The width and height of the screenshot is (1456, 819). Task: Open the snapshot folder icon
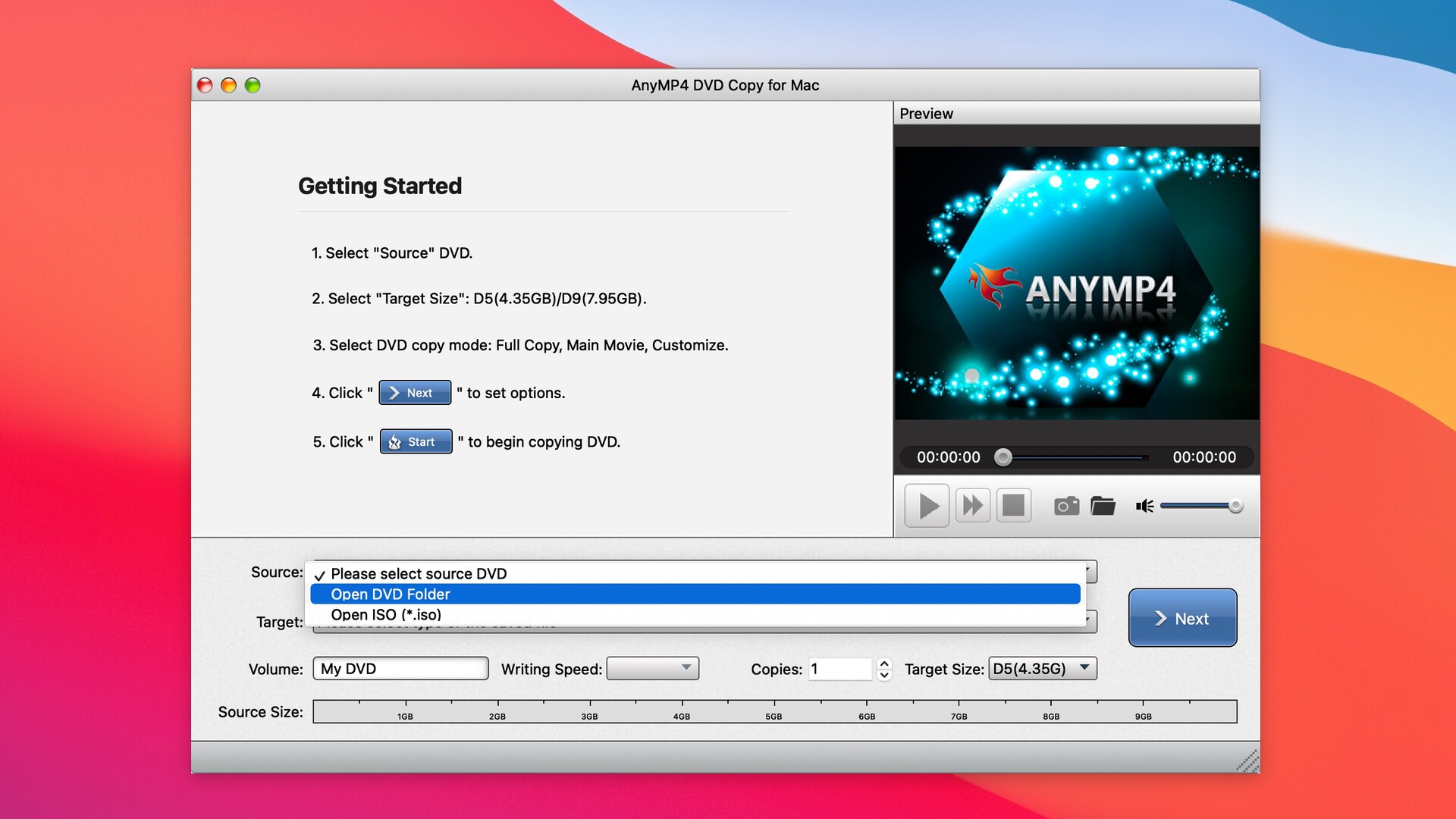(x=1103, y=506)
